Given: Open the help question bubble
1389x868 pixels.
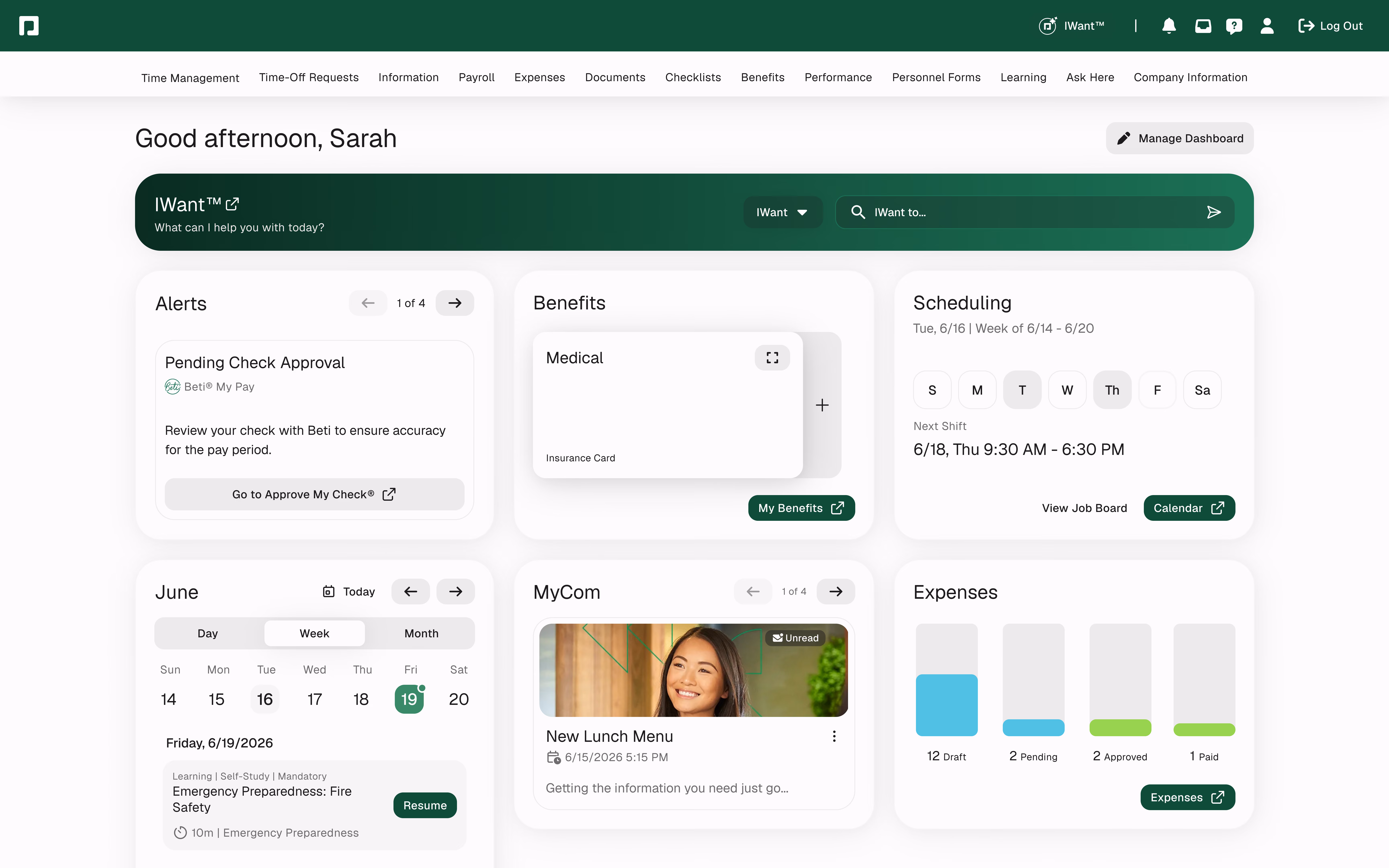Looking at the screenshot, I should [1234, 26].
